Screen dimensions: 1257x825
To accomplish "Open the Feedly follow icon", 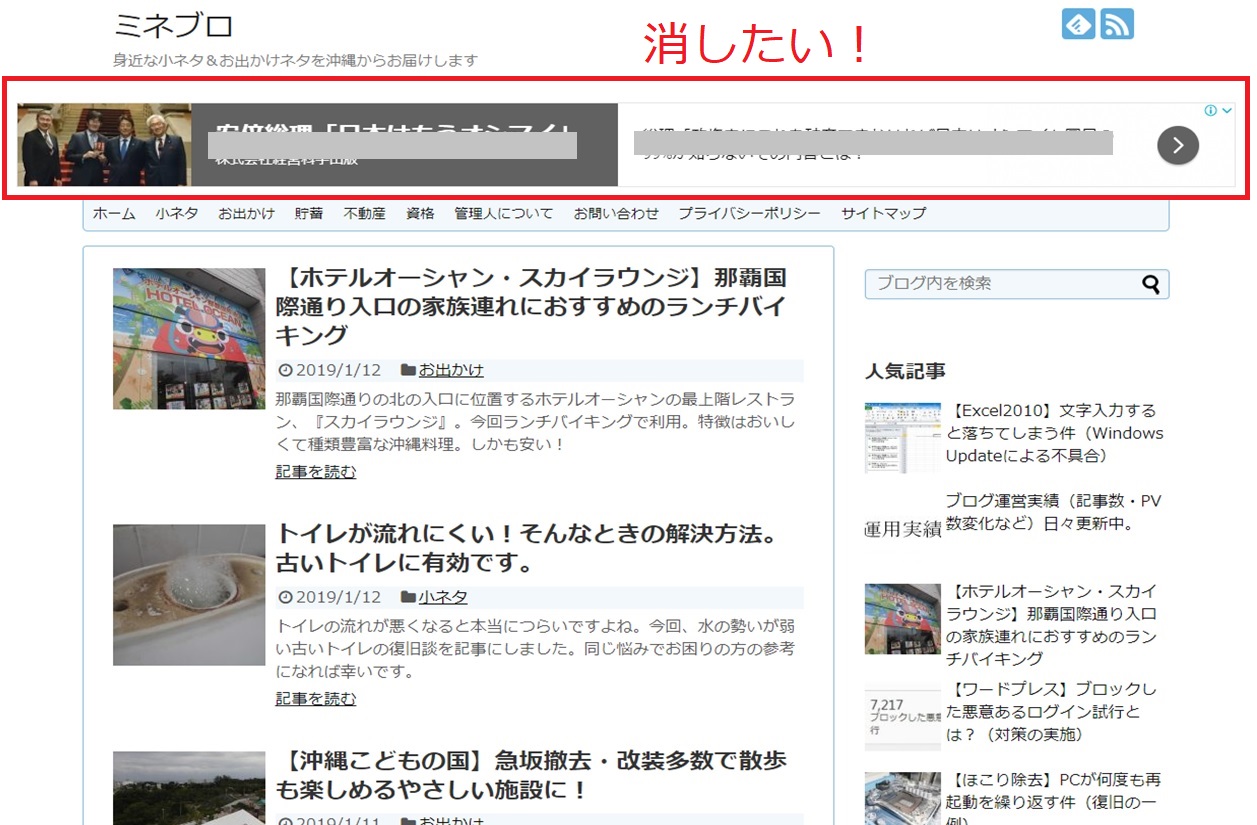I will (x=1078, y=24).
